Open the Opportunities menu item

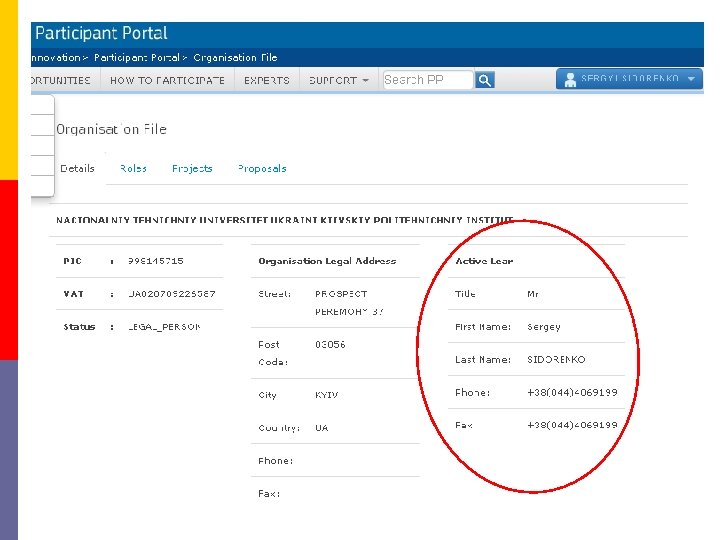(x=61, y=80)
